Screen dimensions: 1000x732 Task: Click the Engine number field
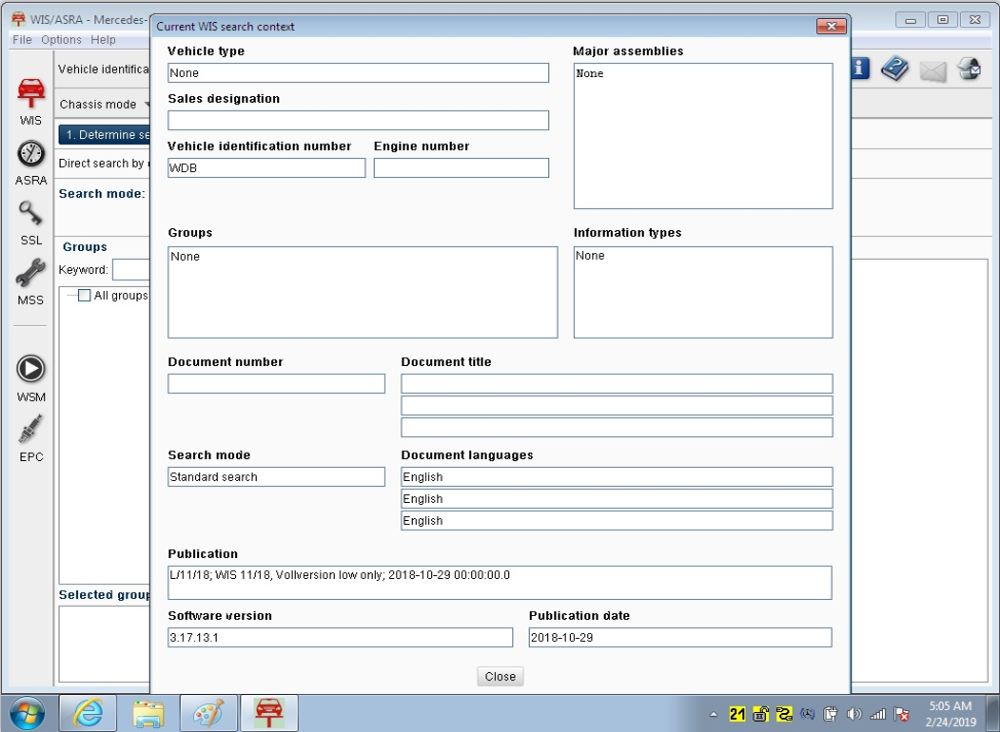point(460,168)
